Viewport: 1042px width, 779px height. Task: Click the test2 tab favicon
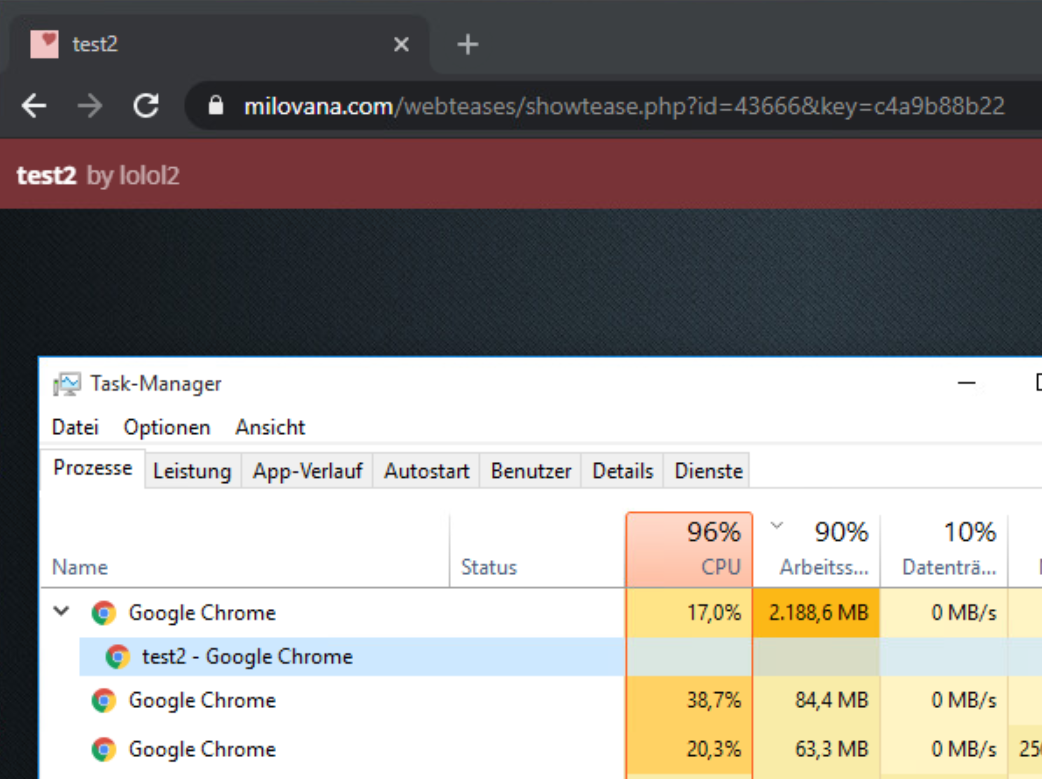tap(45, 44)
